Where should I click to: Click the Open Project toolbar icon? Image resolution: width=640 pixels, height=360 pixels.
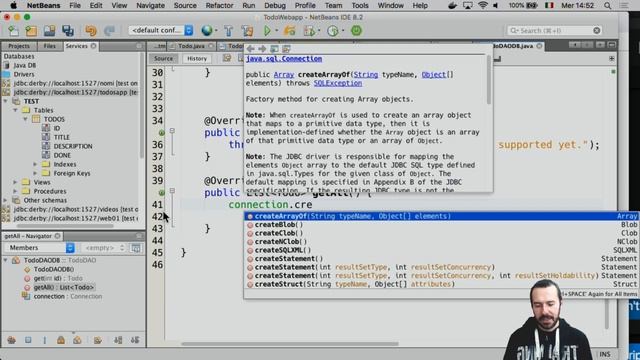[x=49, y=31]
